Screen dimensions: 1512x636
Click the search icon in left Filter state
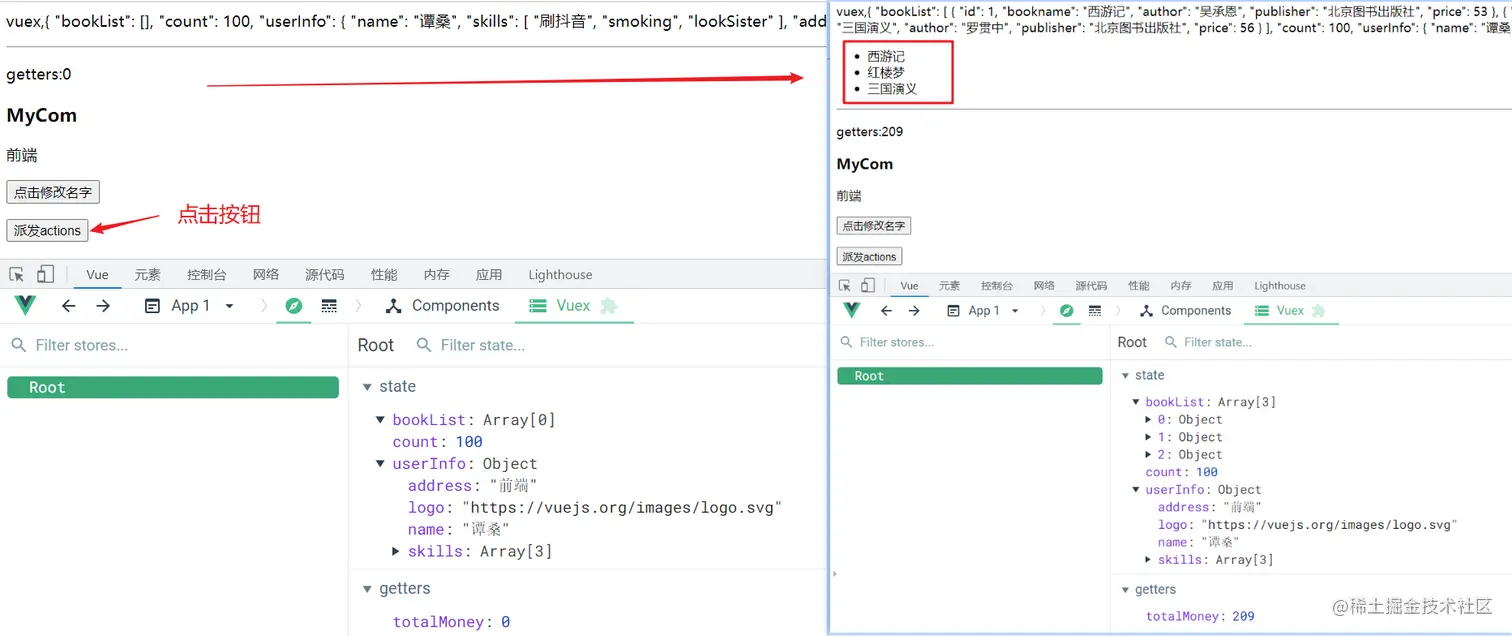(424, 345)
